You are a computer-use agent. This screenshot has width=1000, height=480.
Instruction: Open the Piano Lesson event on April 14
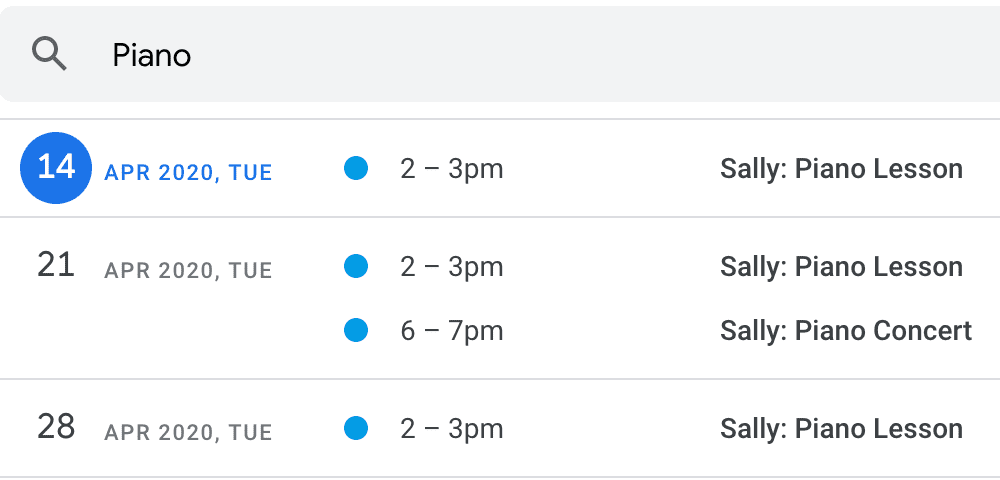[x=841, y=169]
